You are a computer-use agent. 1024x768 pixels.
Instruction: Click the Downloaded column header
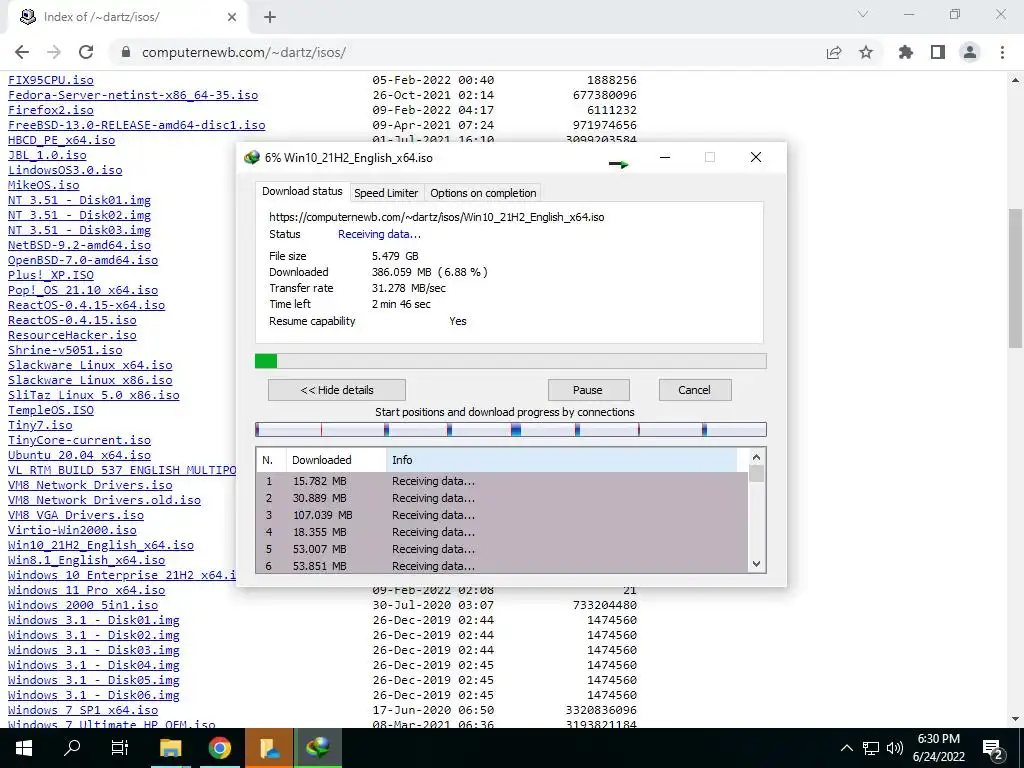(336, 460)
